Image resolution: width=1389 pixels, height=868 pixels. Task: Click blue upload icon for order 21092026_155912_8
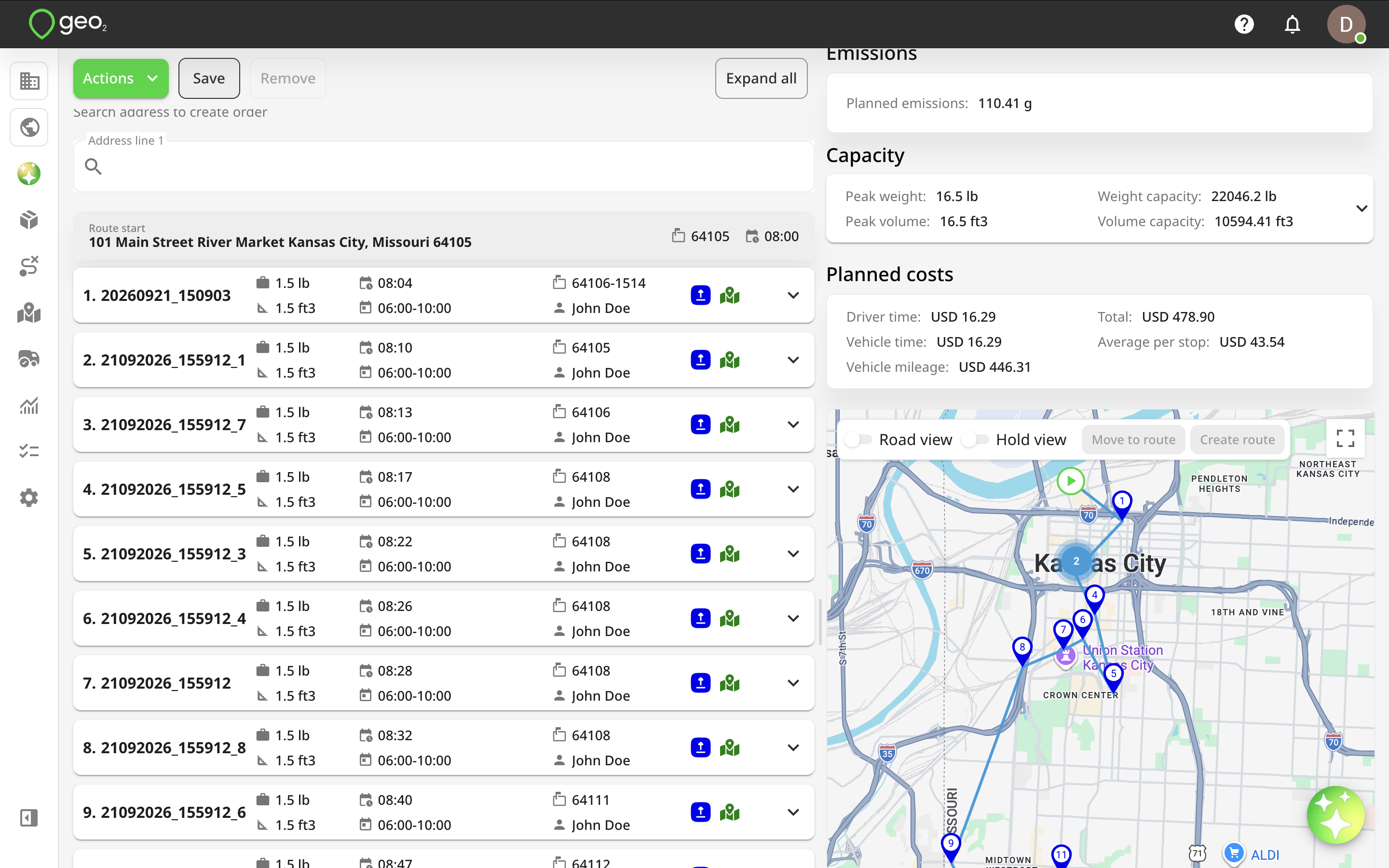point(700,747)
